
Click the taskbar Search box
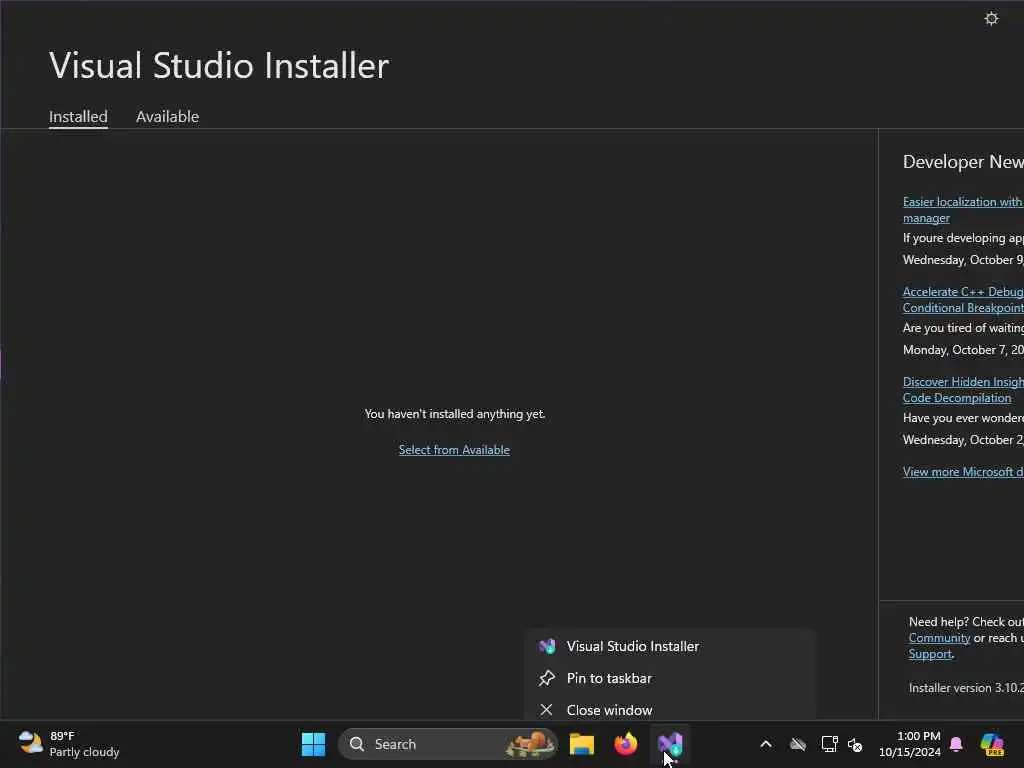(x=447, y=744)
